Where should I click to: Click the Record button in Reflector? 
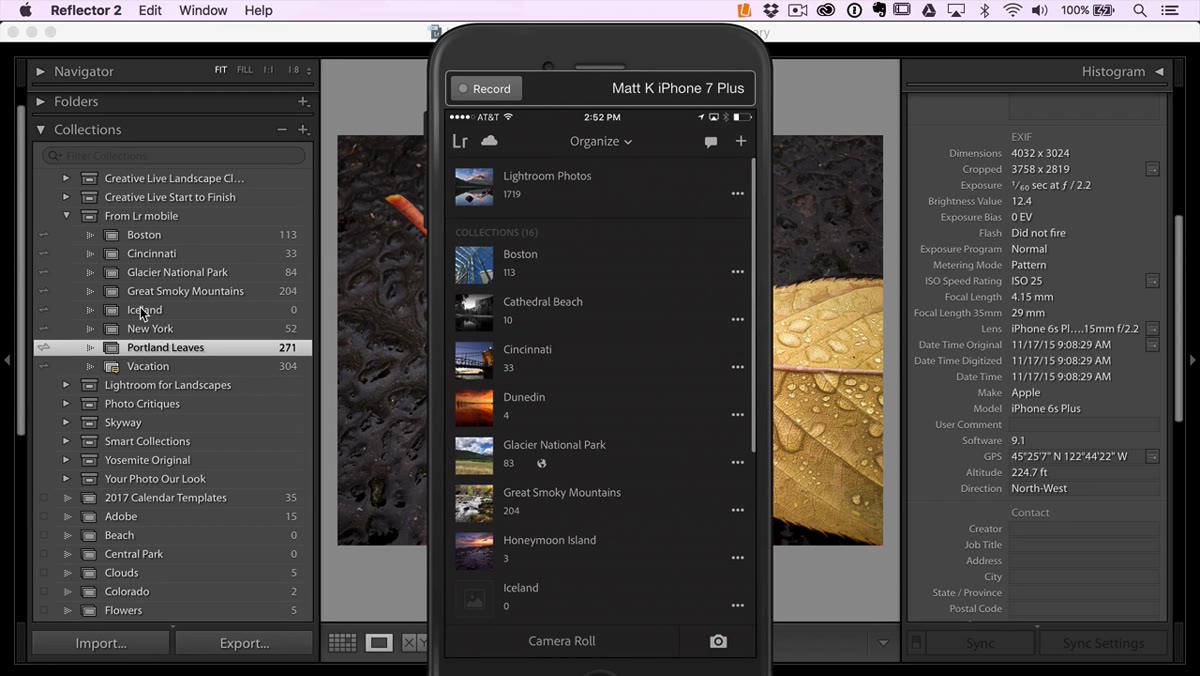pyautogui.click(x=485, y=89)
